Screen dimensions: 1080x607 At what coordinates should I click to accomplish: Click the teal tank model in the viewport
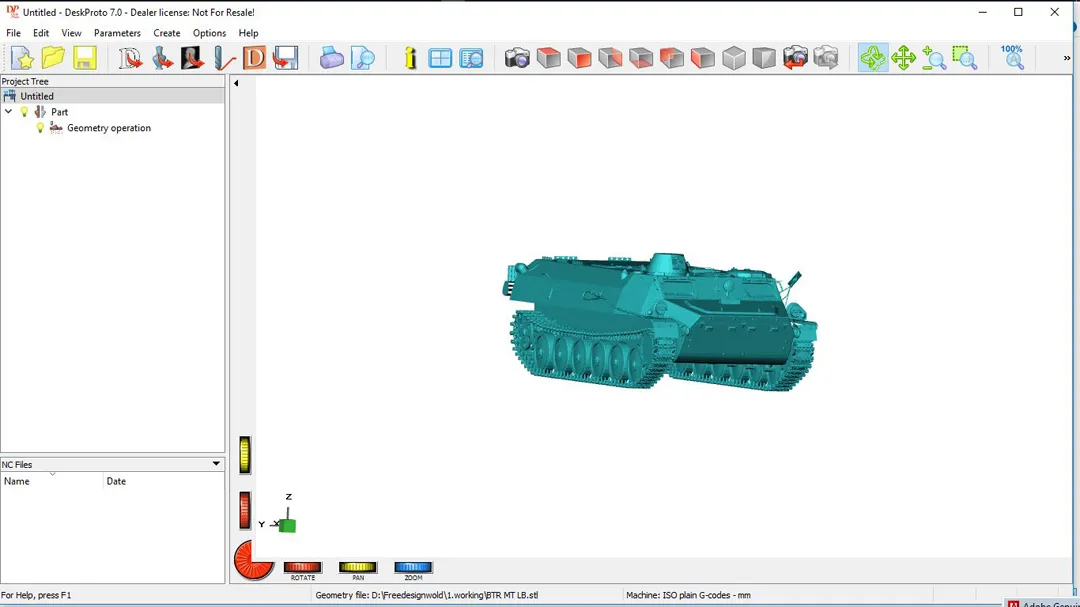coord(660,321)
